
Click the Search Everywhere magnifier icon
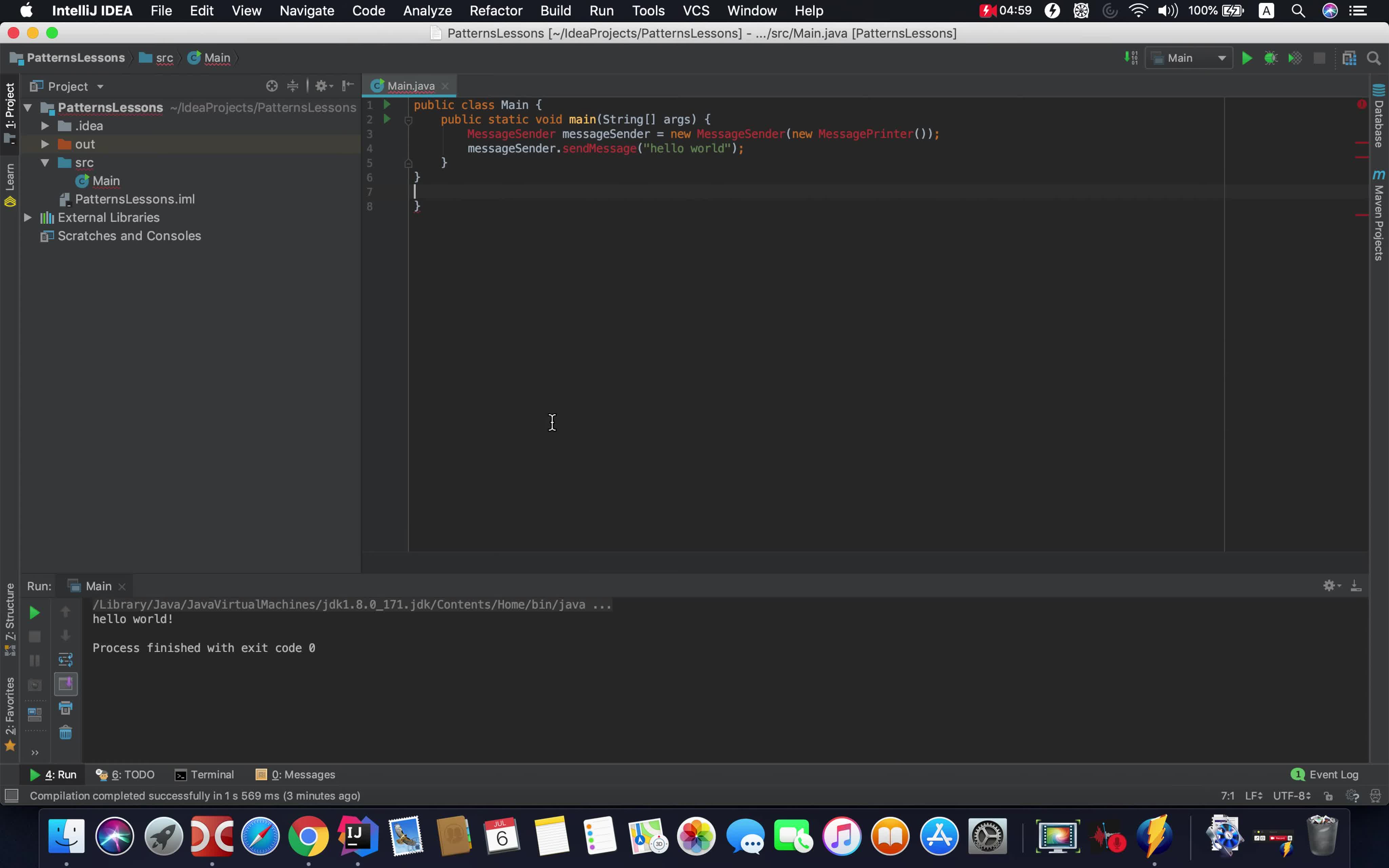(1373, 58)
